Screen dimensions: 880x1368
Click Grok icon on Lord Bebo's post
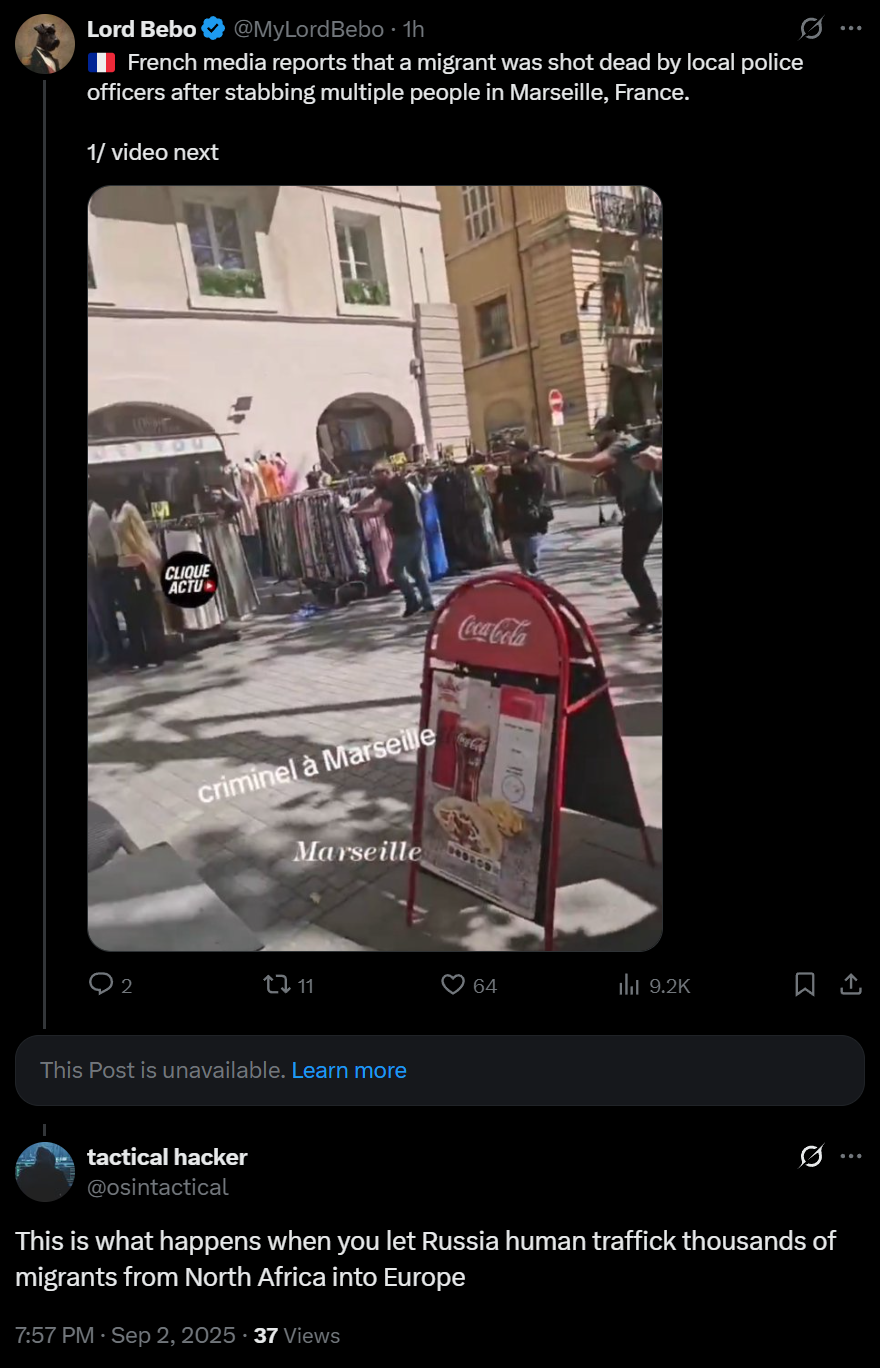click(812, 29)
